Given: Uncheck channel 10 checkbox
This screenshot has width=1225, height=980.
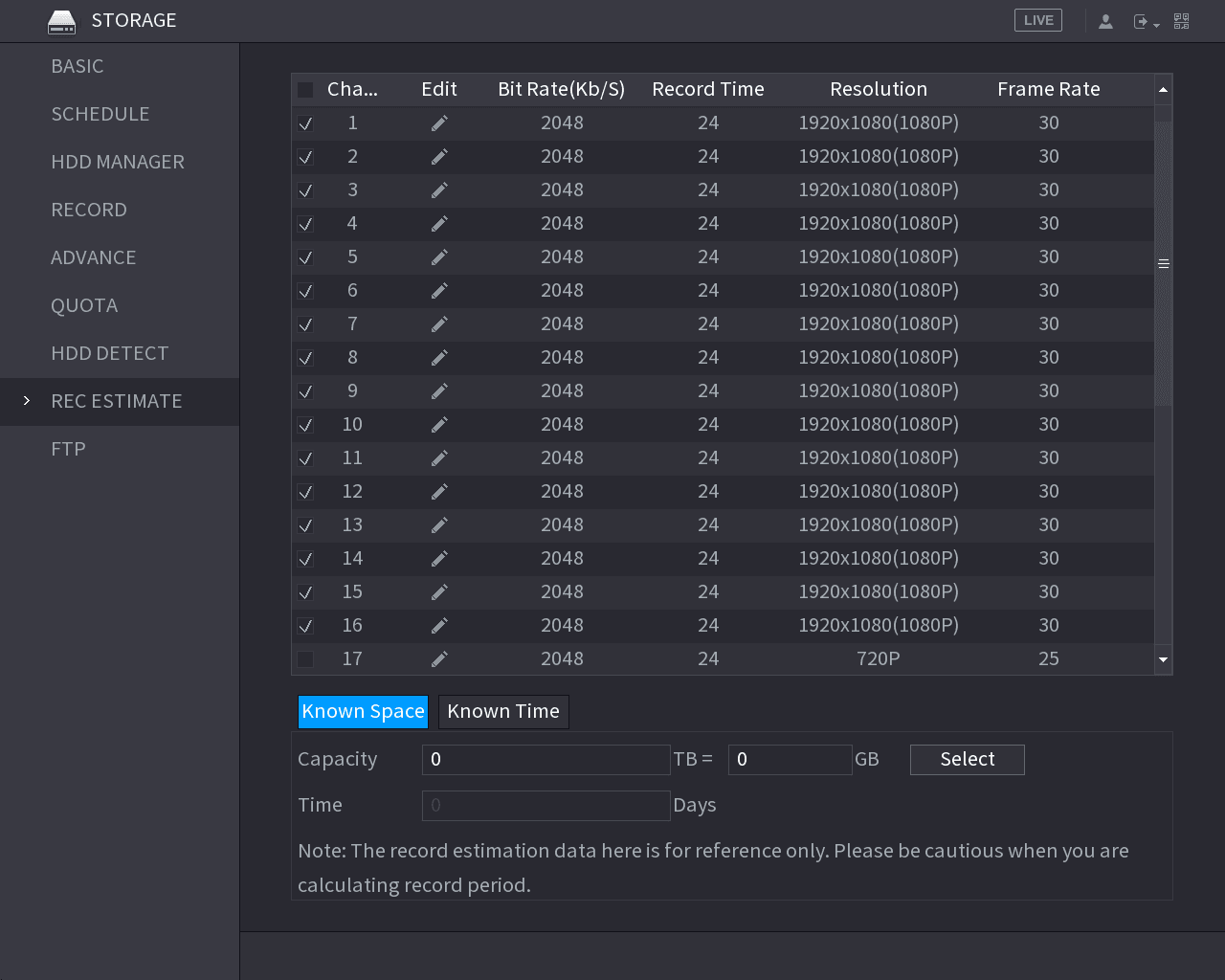Looking at the screenshot, I should pos(305,425).
